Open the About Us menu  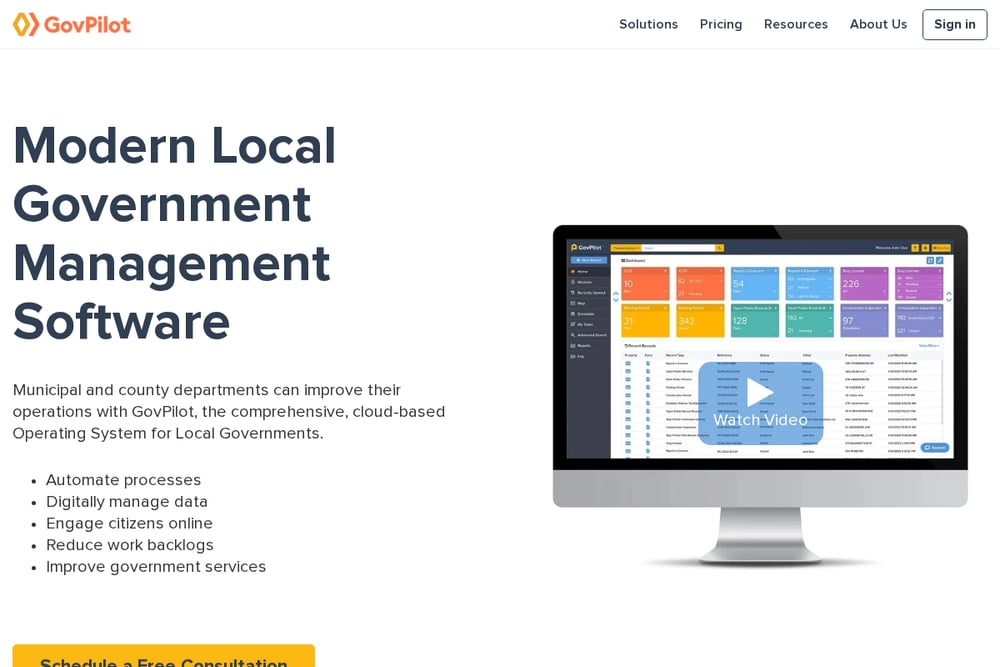coord(878,24)
